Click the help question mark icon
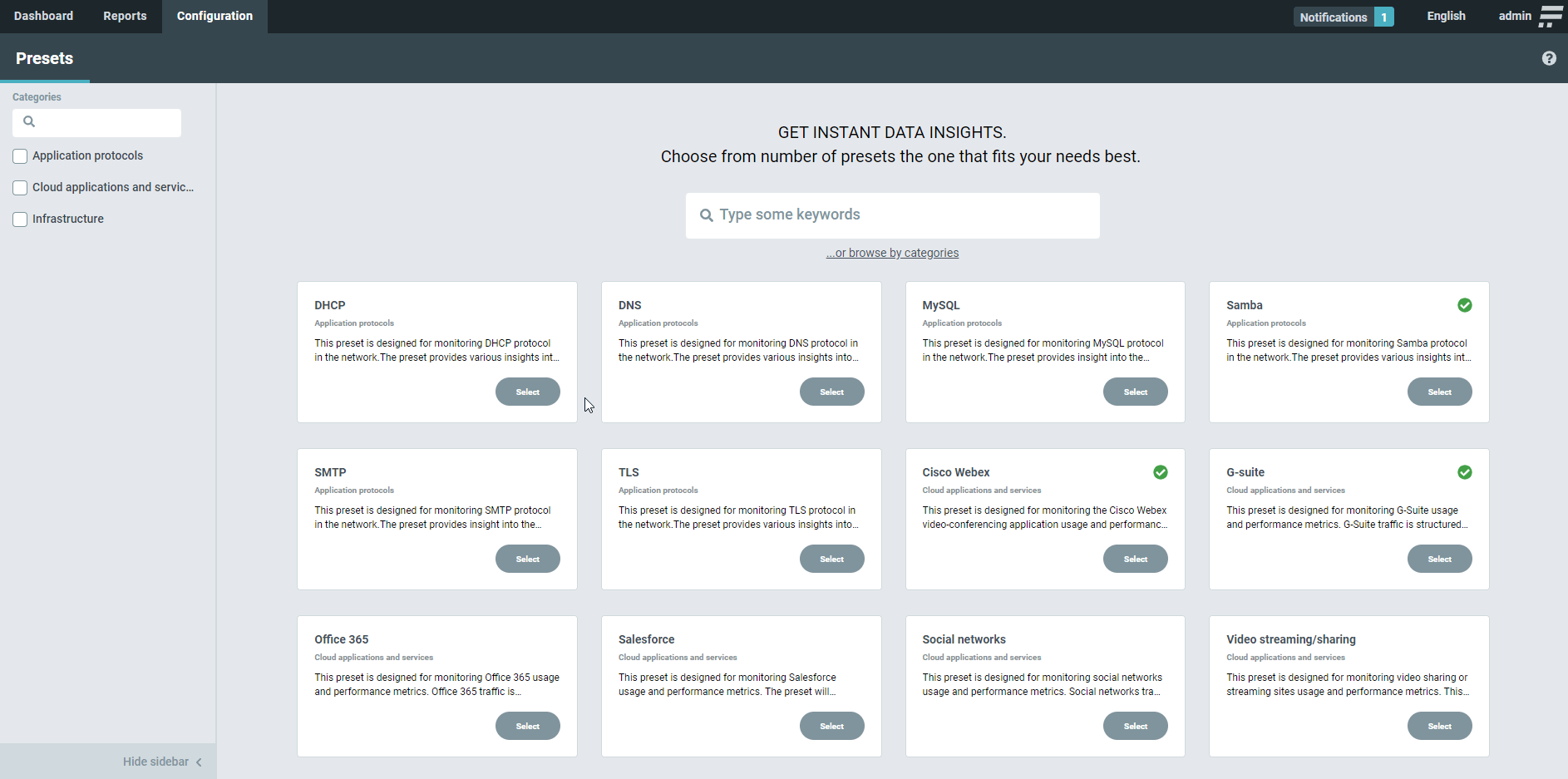The image size is (1568, 779). coord(1549,58)
